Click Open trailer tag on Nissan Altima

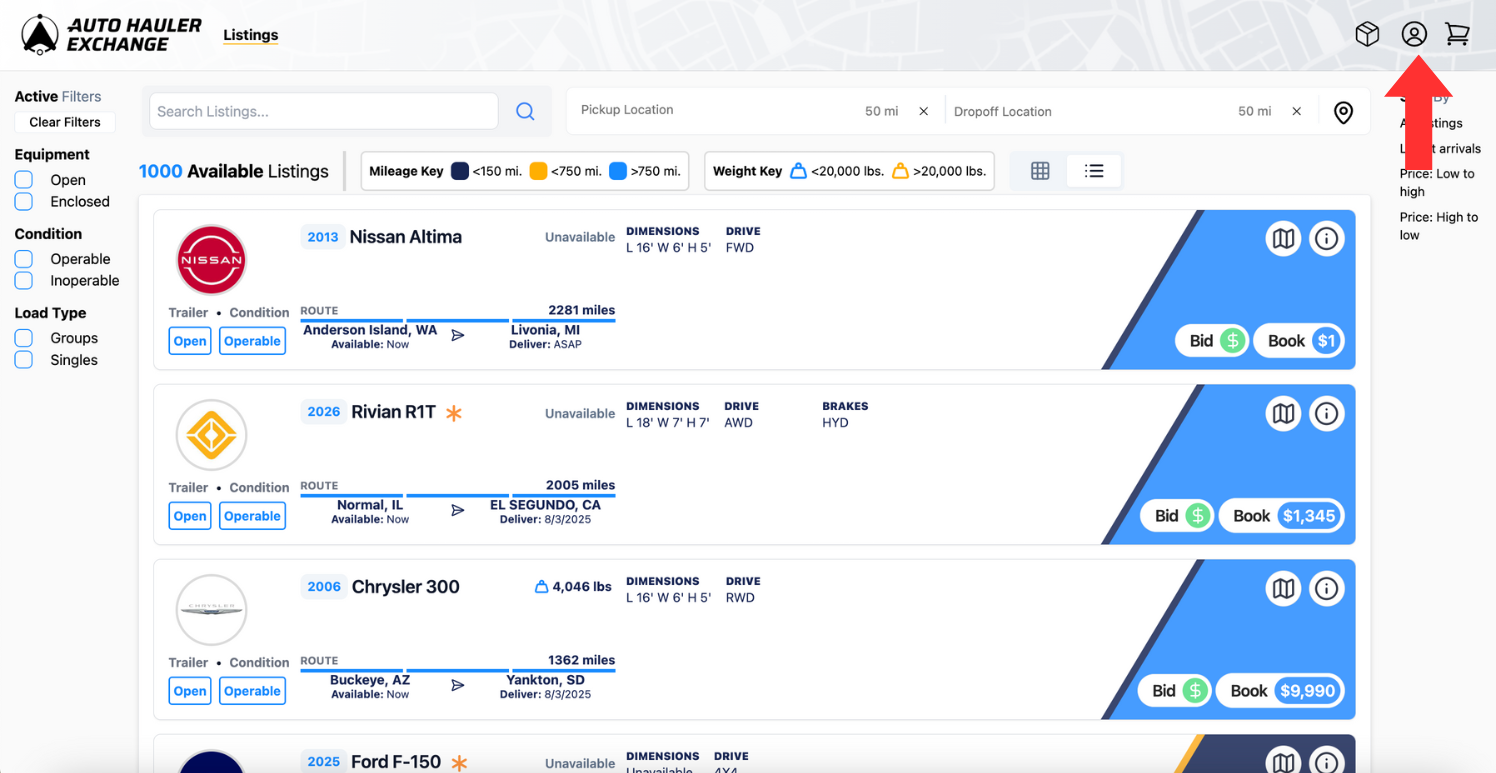click(190, 341)
